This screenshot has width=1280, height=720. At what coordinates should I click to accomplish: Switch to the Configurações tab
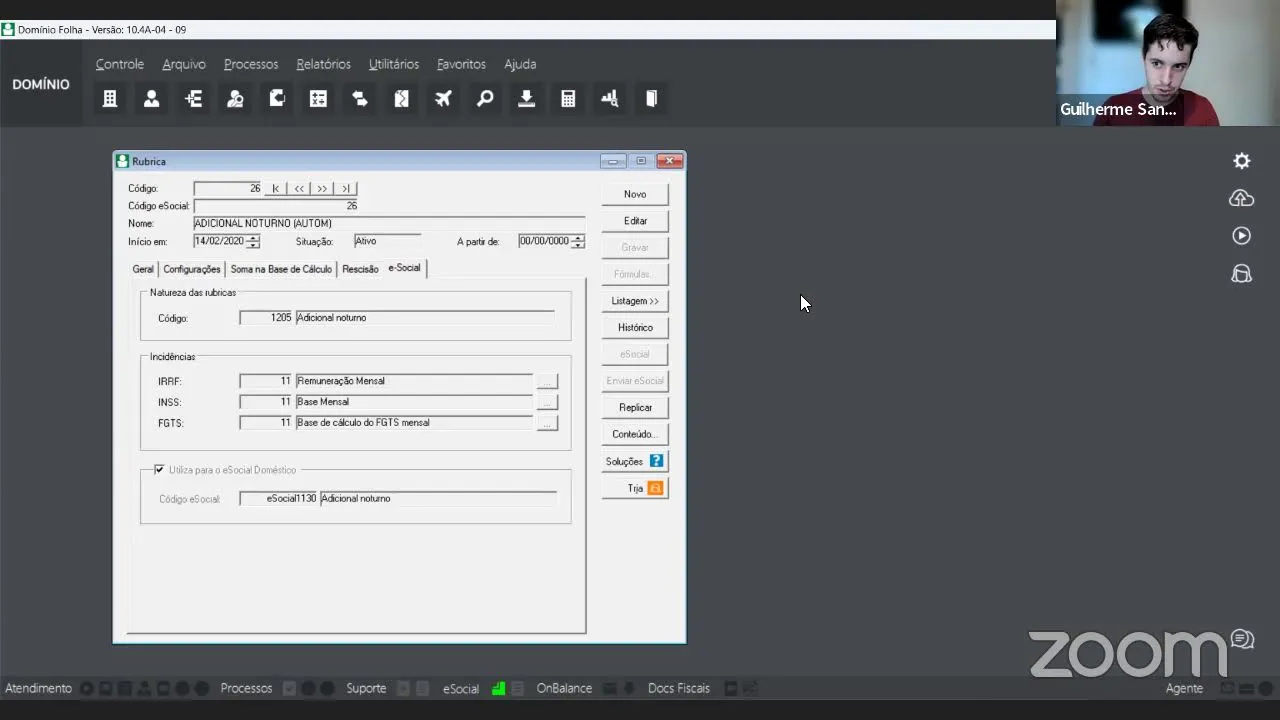[x=192, y=269]
